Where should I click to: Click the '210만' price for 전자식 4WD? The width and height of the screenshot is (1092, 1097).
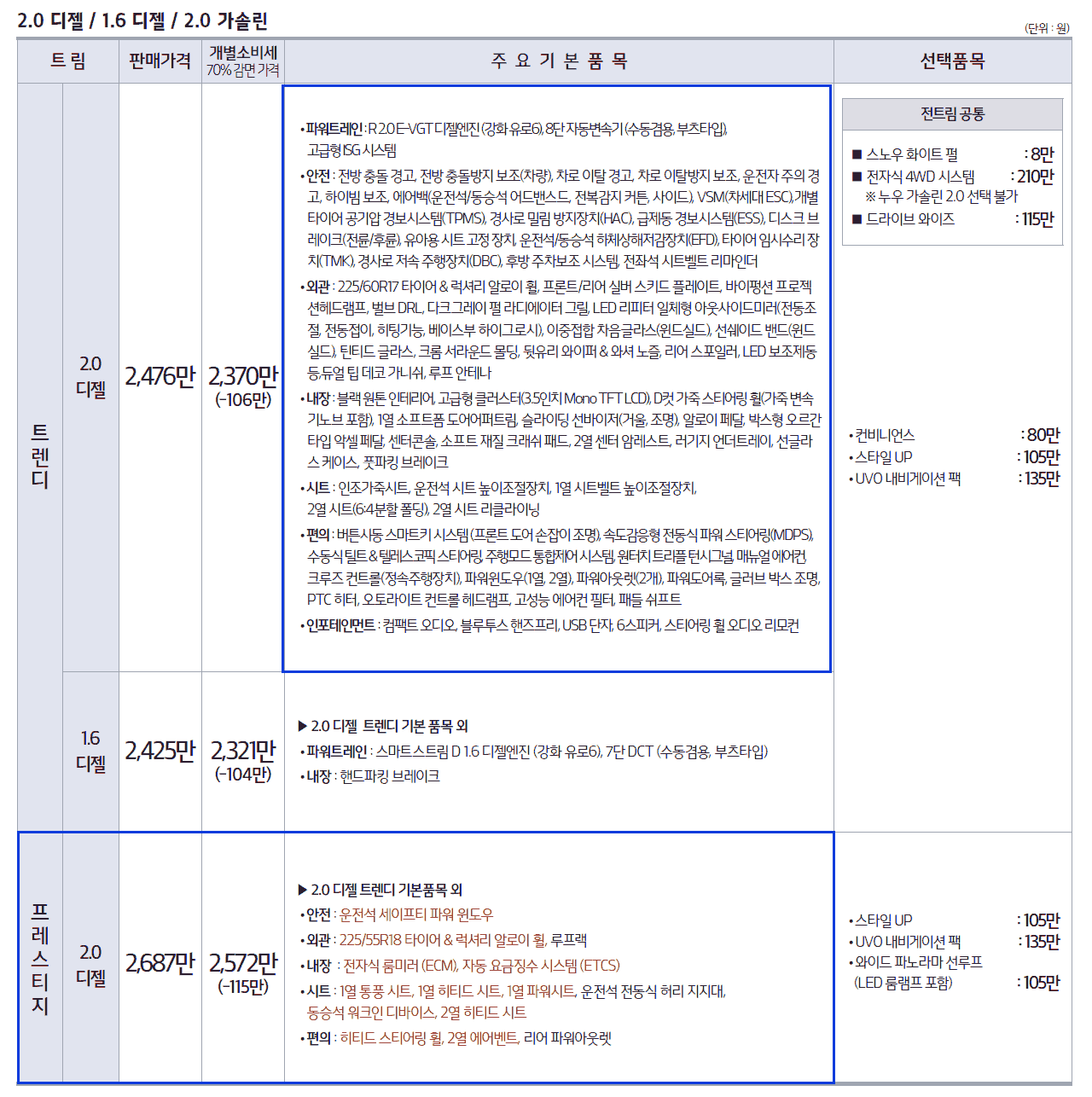(x=1035, y=177)
